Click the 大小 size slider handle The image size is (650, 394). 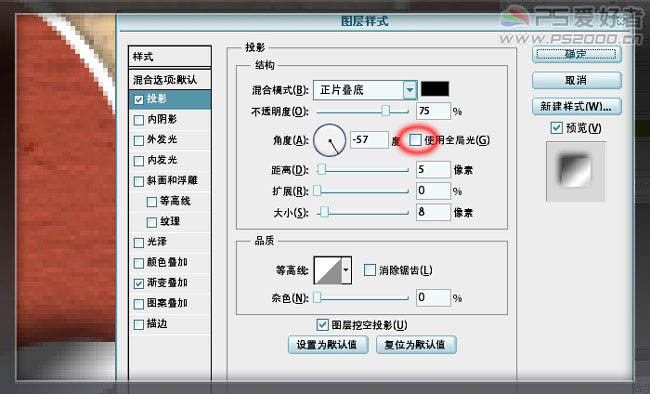coord(325,212)
